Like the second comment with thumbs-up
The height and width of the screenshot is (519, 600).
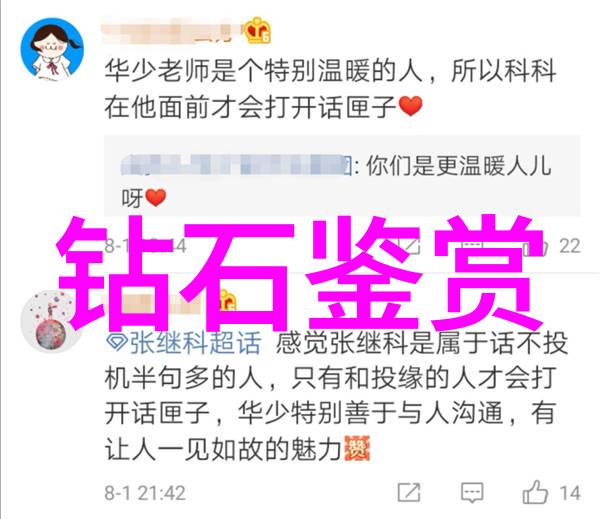[535, 492]
